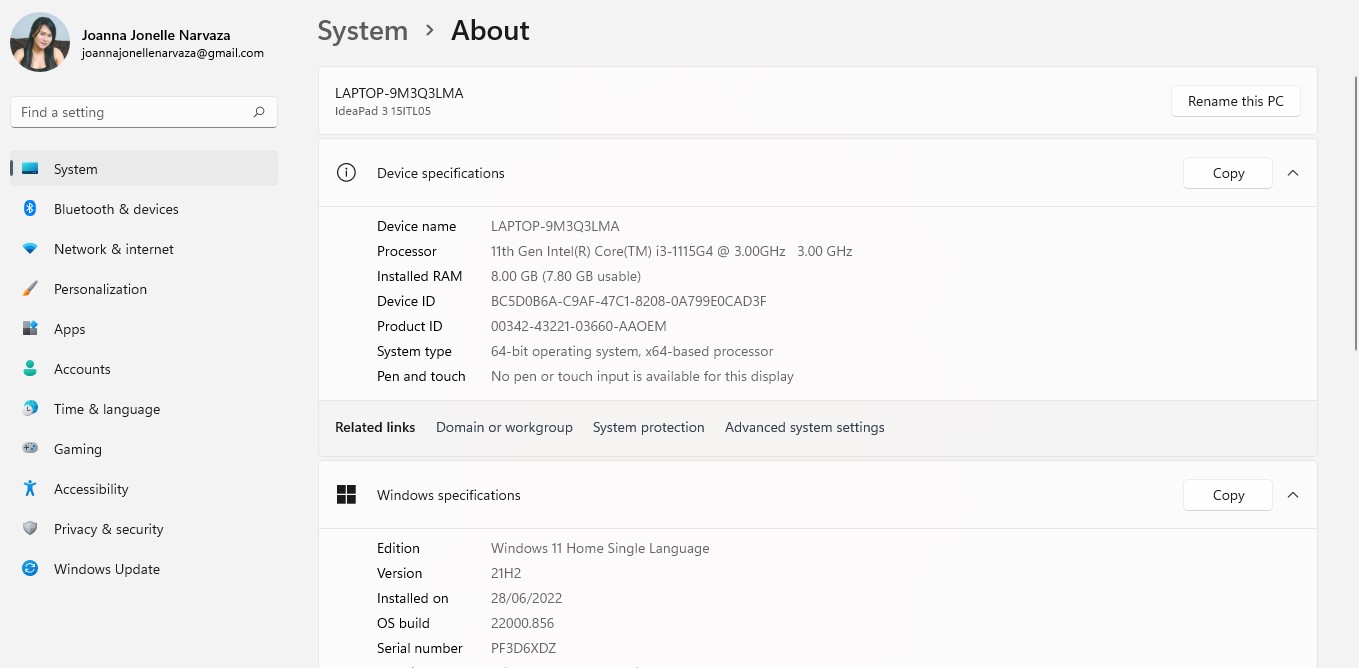Click the Personalization paintbrush icon
Viewport: 1359px width, 668px height.
pos(30,289)
